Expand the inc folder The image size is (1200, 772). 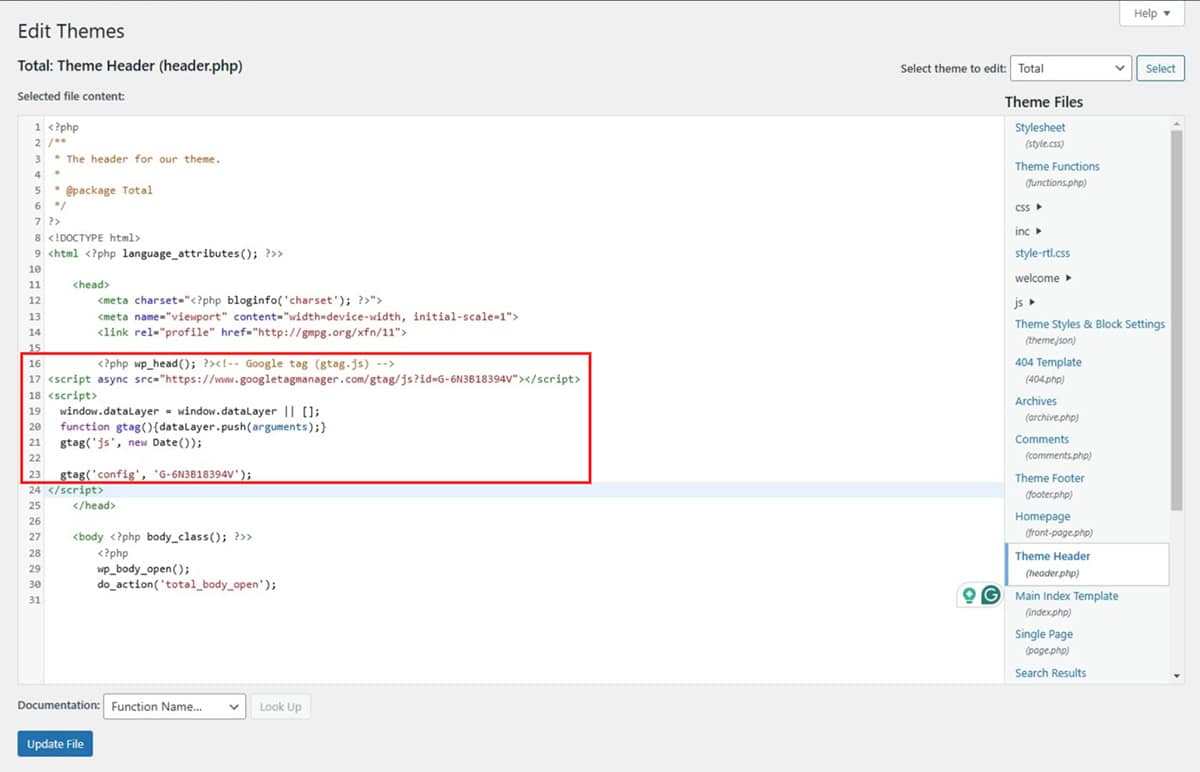1029,231
